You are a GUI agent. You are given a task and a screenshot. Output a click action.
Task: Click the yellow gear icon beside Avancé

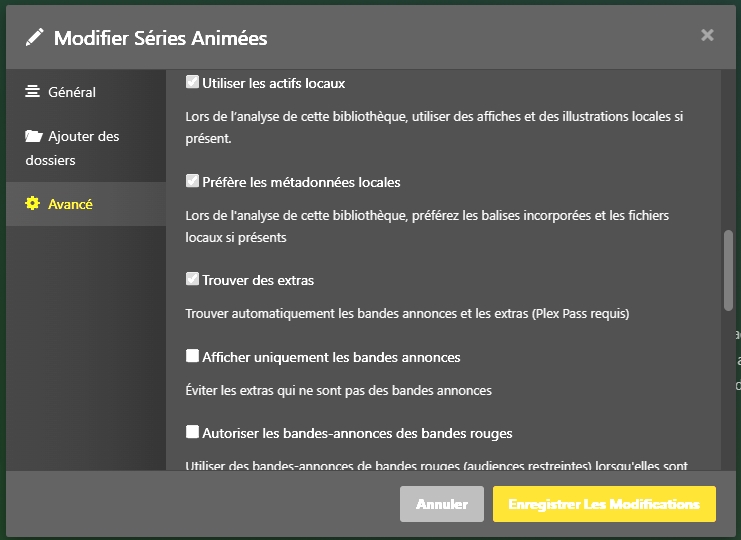[33, 204]
